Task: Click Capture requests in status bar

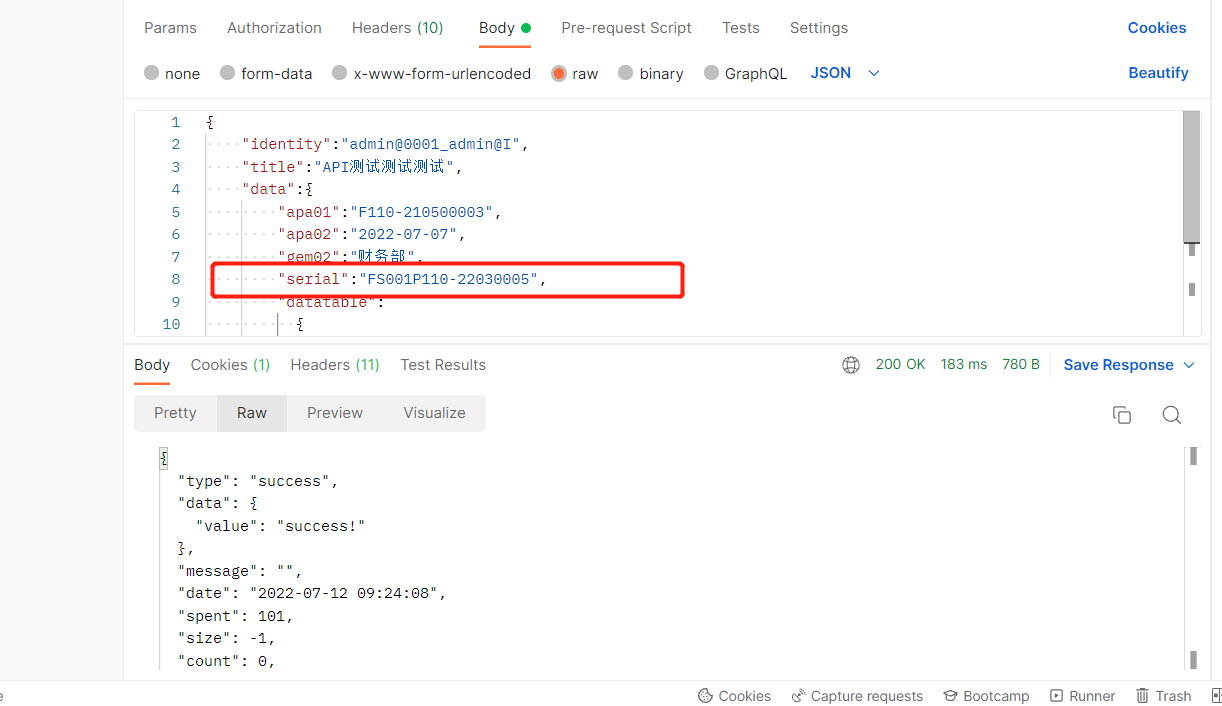Action: (x=857, y=696)
